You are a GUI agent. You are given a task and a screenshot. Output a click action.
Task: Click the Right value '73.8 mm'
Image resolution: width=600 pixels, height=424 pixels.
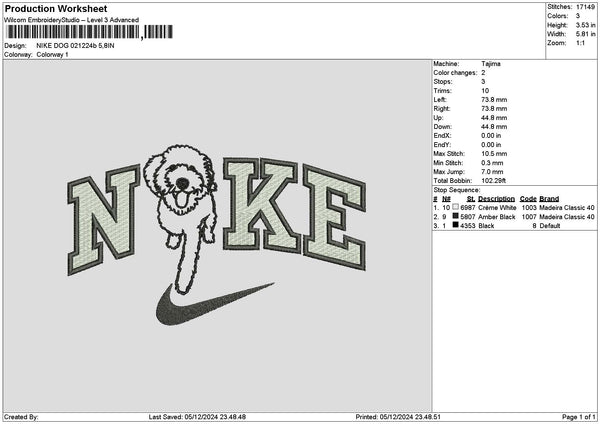[494, 109]
